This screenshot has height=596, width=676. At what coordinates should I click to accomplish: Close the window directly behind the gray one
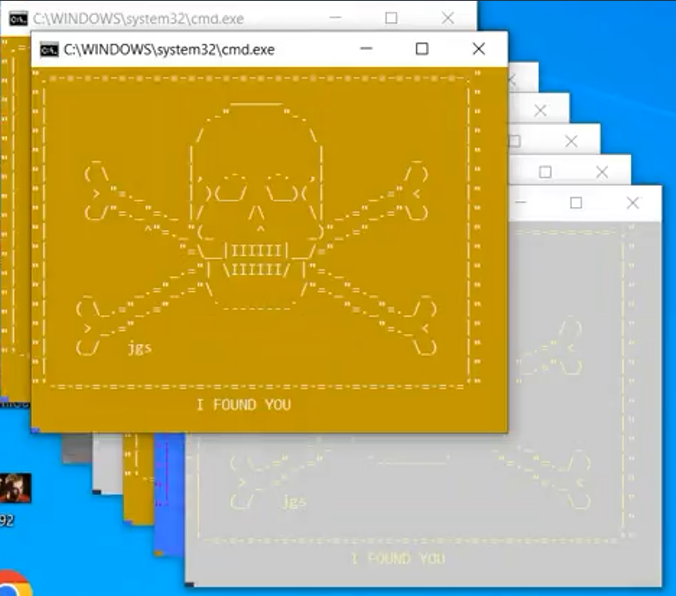(601, 172)
